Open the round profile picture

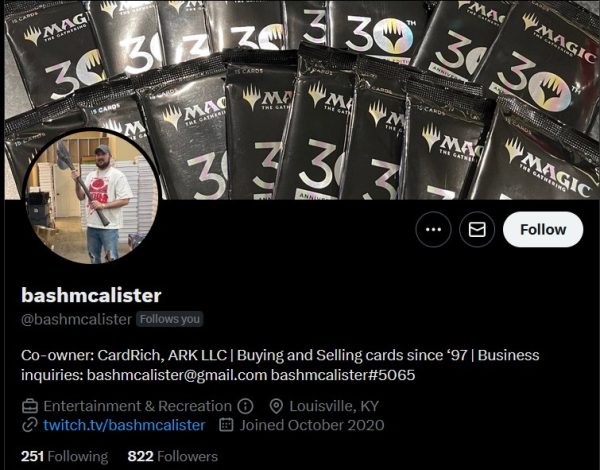(x=92, y=196)
